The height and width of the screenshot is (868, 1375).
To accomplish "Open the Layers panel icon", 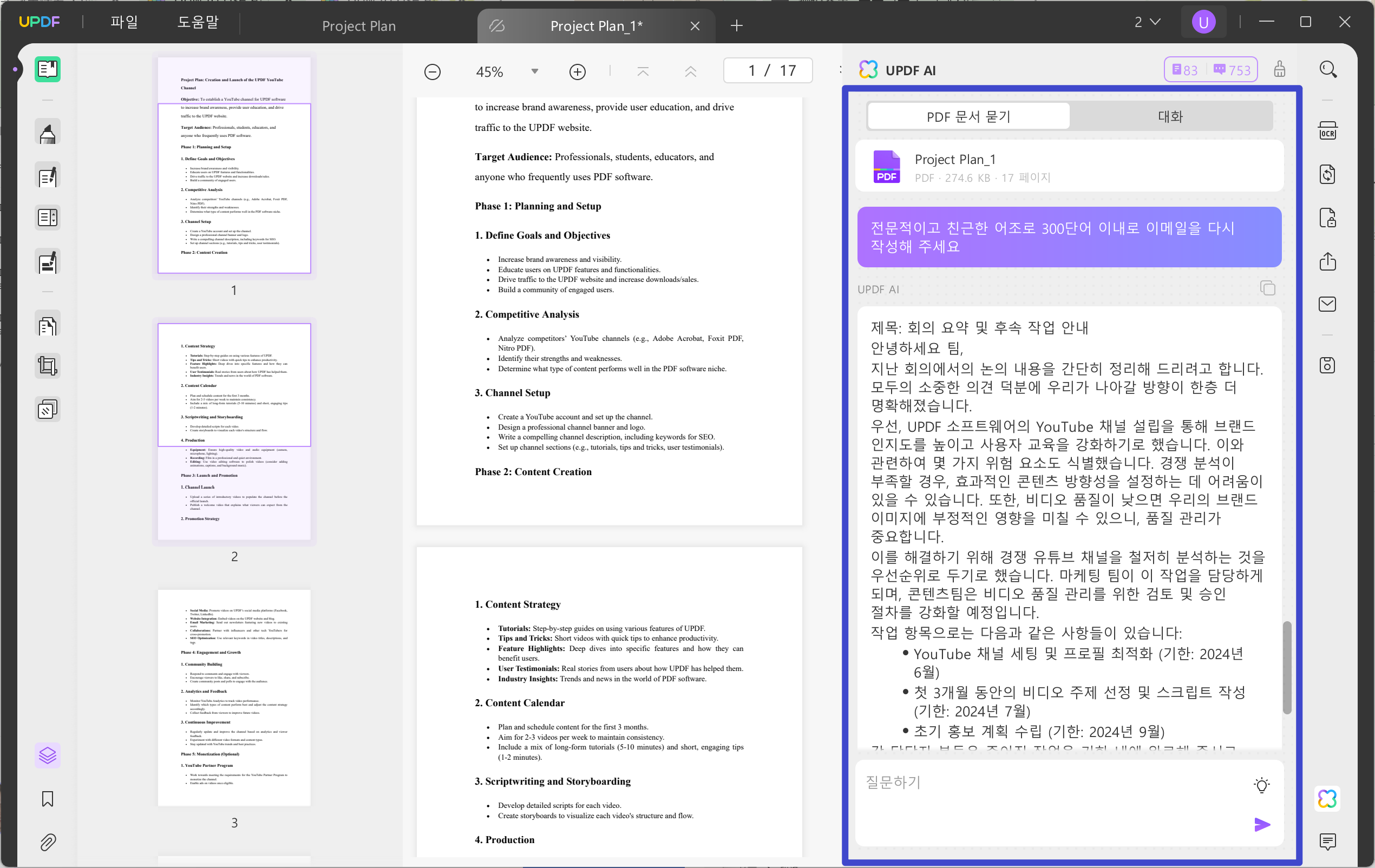I will click(x=48, y=755).
